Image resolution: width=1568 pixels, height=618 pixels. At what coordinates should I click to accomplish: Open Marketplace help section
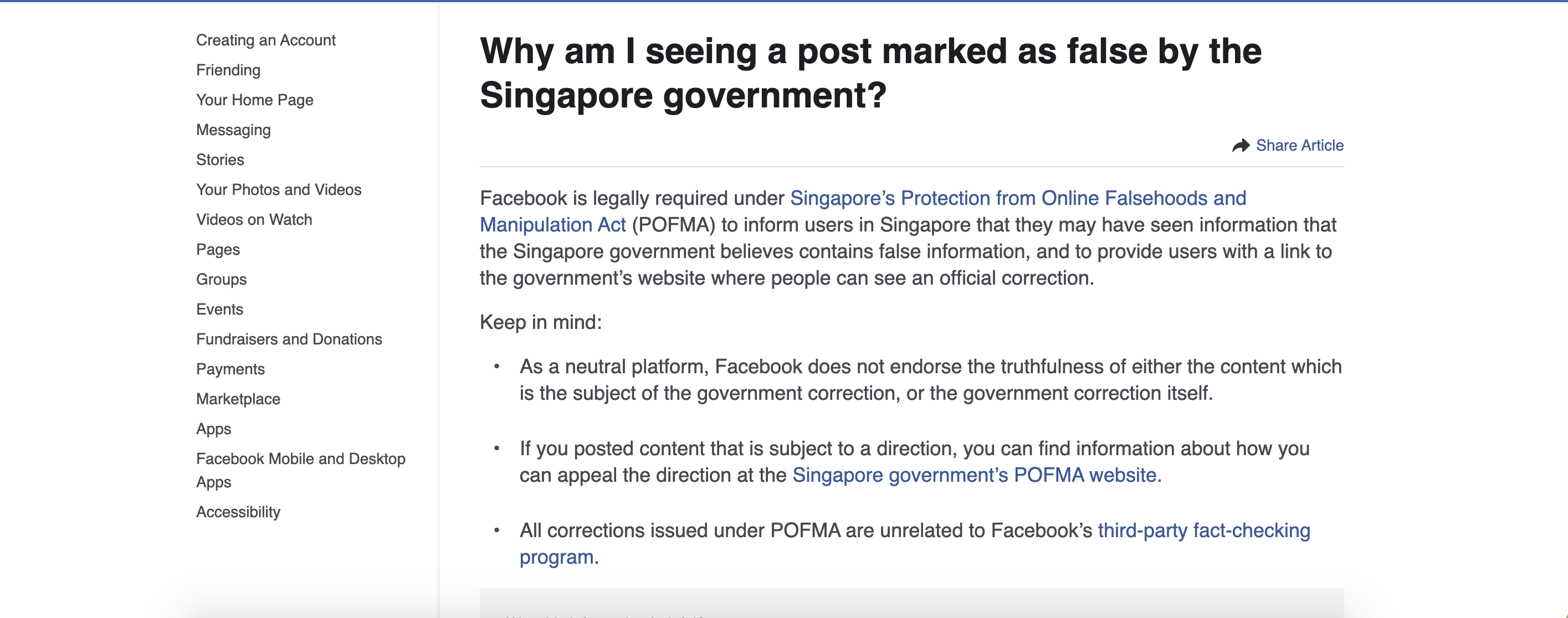(238, 399)
